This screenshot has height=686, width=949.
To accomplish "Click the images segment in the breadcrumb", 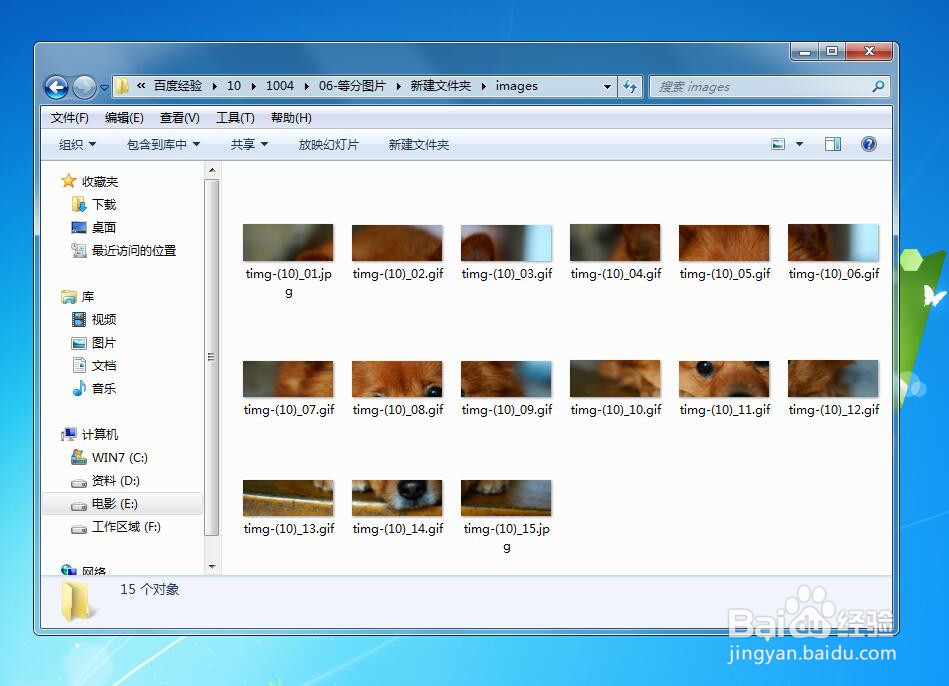I will click(x=516, y=86).
